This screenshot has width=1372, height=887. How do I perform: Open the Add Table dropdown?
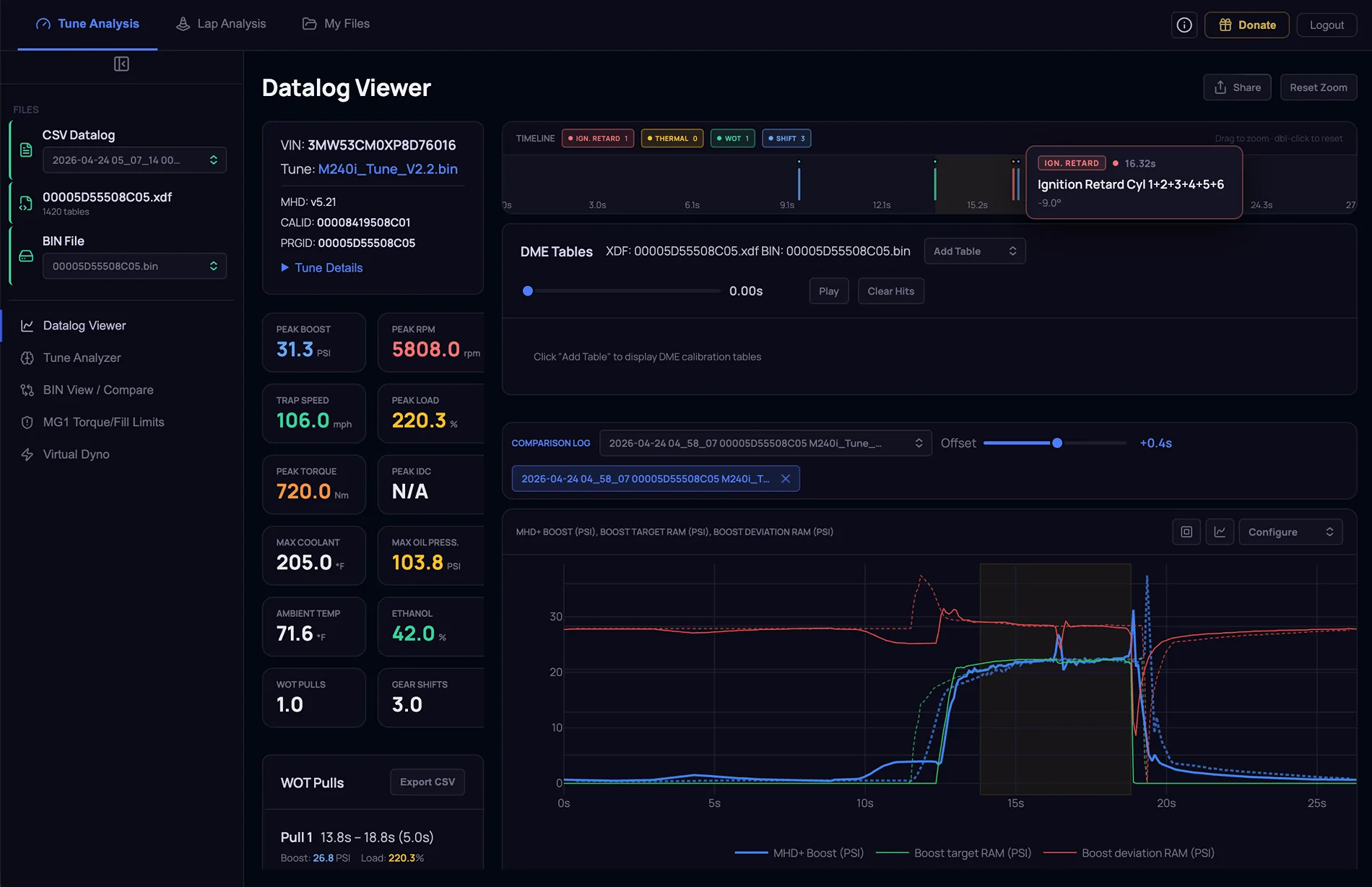[x=975, y=251]
